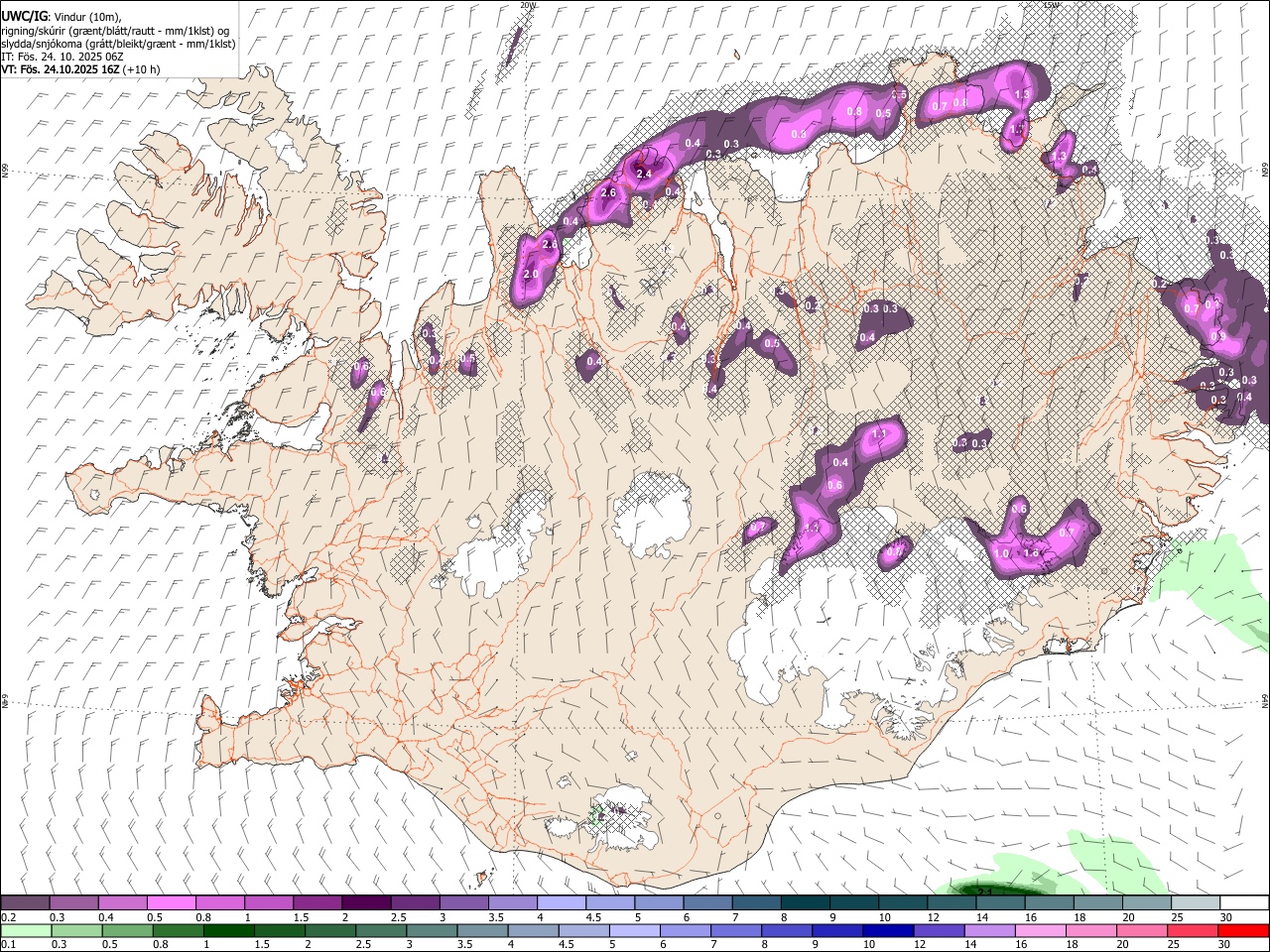Click the '30' label in the rain legend row
This screenshot has width=1270, height=952.
click(x=1226, y=944)
